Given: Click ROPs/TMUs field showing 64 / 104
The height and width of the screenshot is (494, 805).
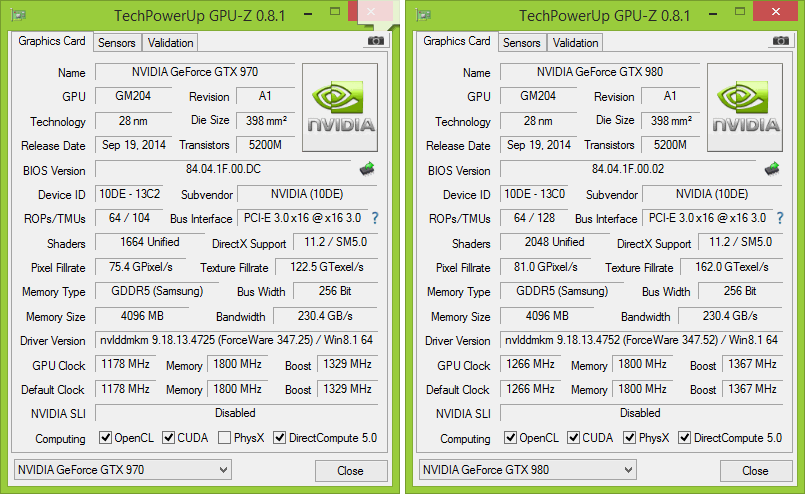Looking at the screenshot, I should [129, 218].
